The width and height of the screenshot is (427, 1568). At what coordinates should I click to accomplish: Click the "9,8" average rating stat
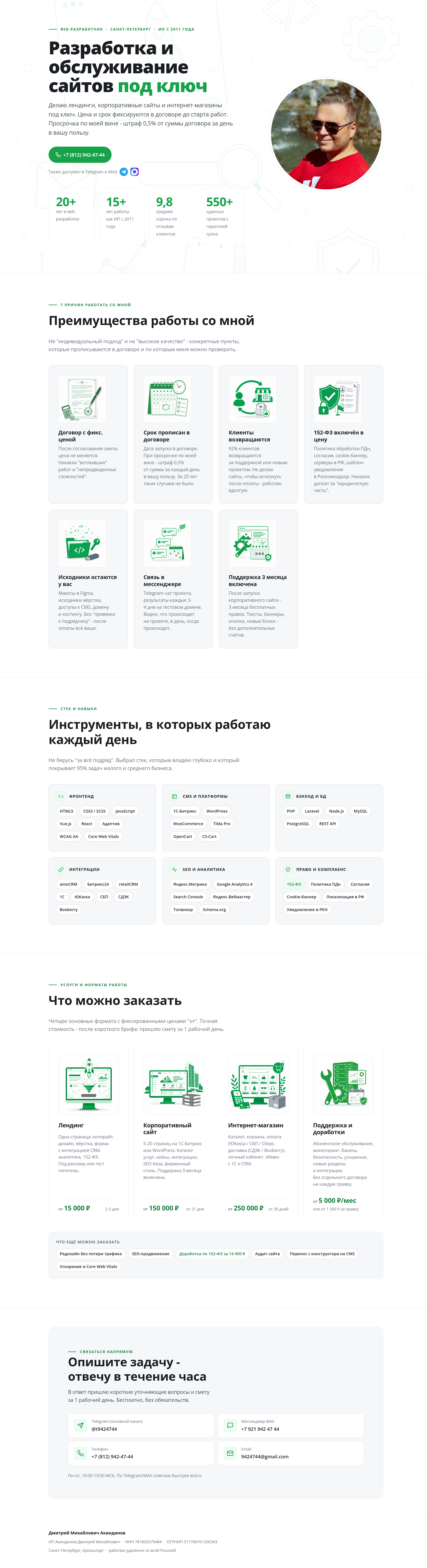tap(171, 216)
